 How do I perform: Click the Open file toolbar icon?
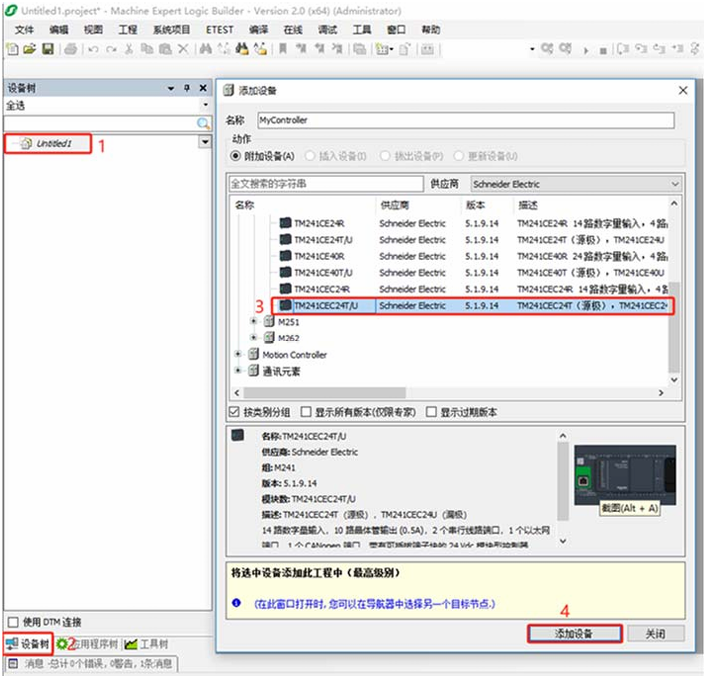[29, 49]
